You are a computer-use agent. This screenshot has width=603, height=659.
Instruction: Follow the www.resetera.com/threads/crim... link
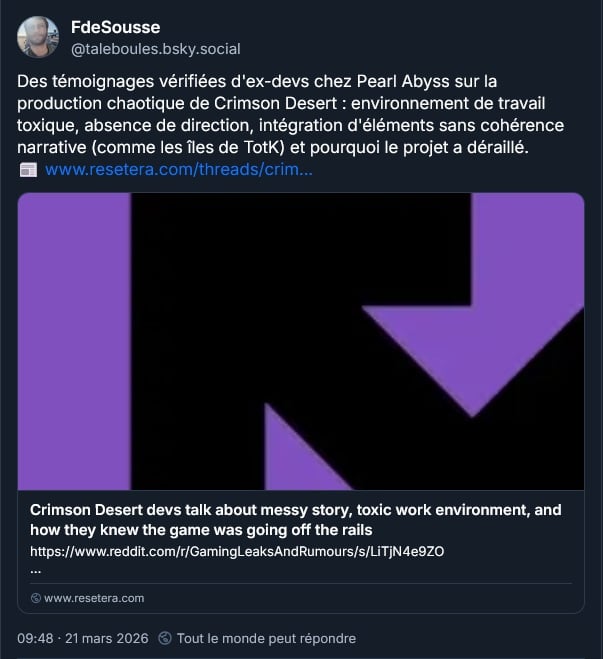tap(179, 169)
